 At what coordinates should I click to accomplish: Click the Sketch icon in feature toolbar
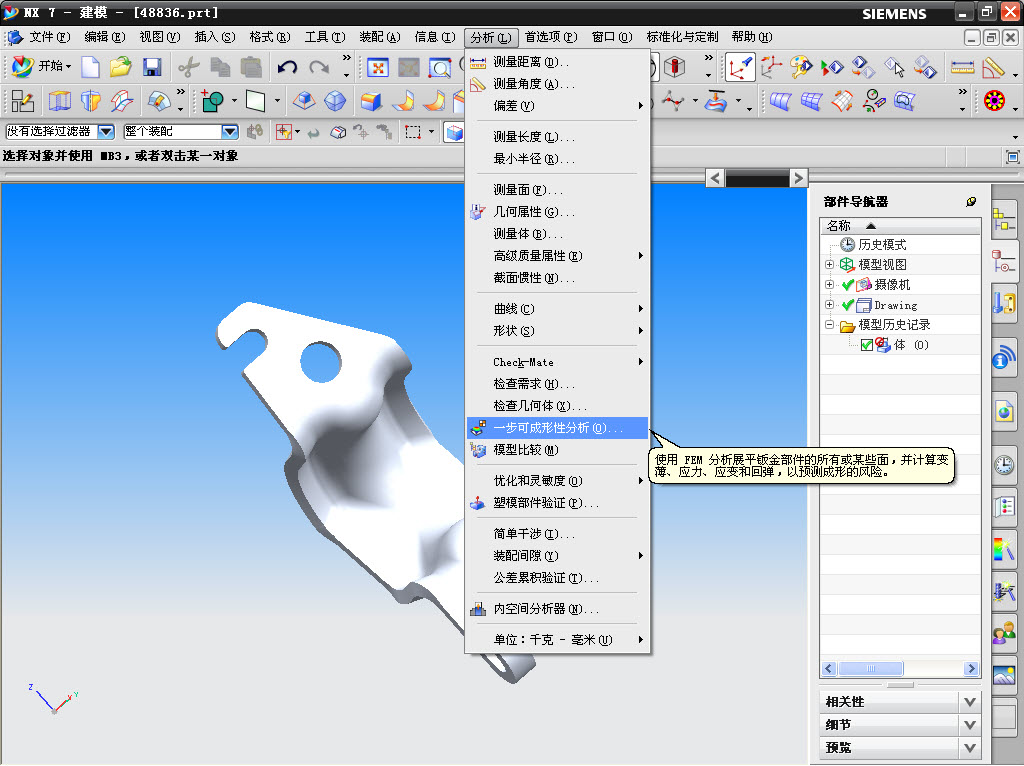point(22,101)
